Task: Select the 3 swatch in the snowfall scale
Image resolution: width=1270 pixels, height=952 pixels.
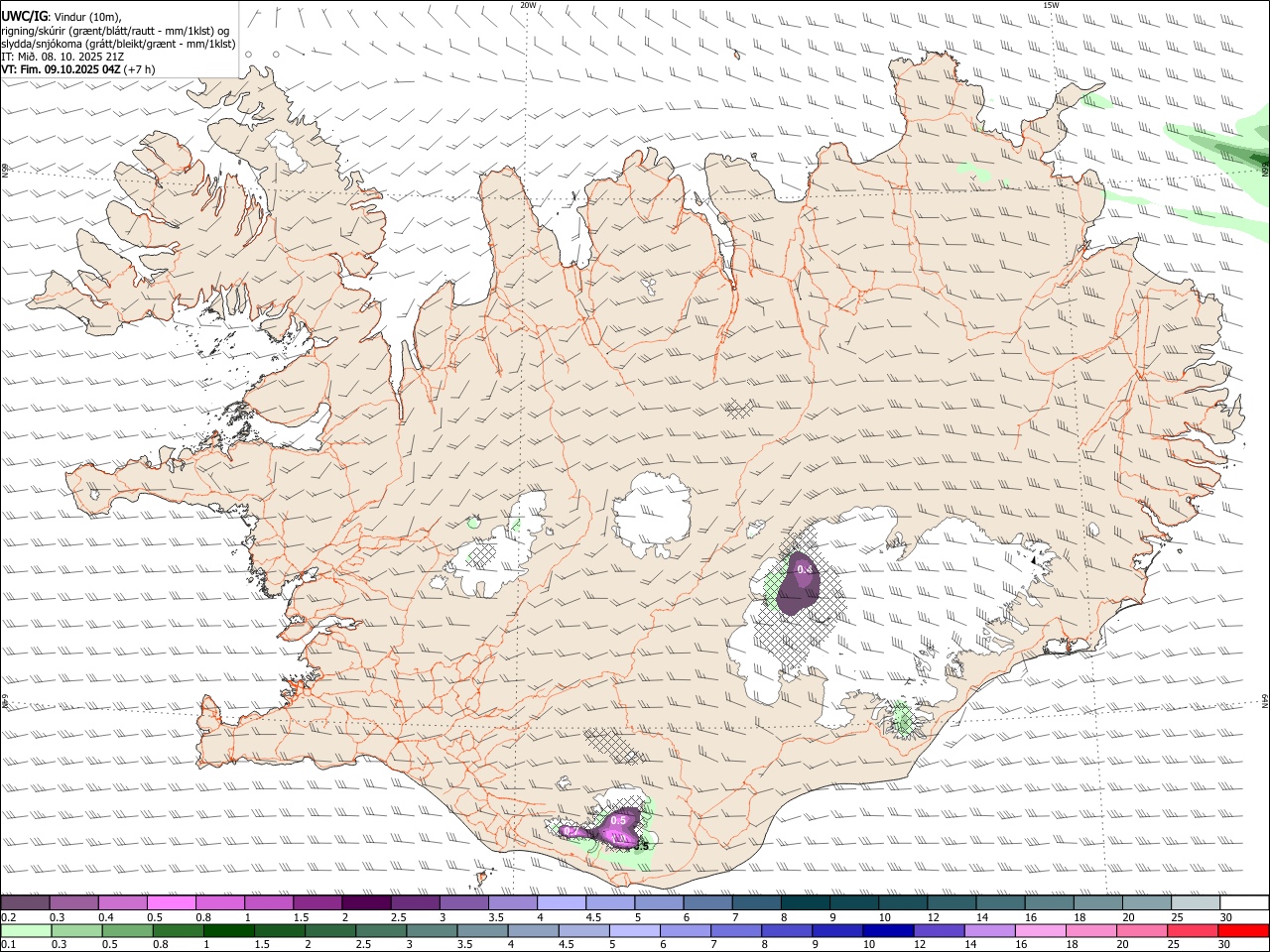Action: pos(464,902)
